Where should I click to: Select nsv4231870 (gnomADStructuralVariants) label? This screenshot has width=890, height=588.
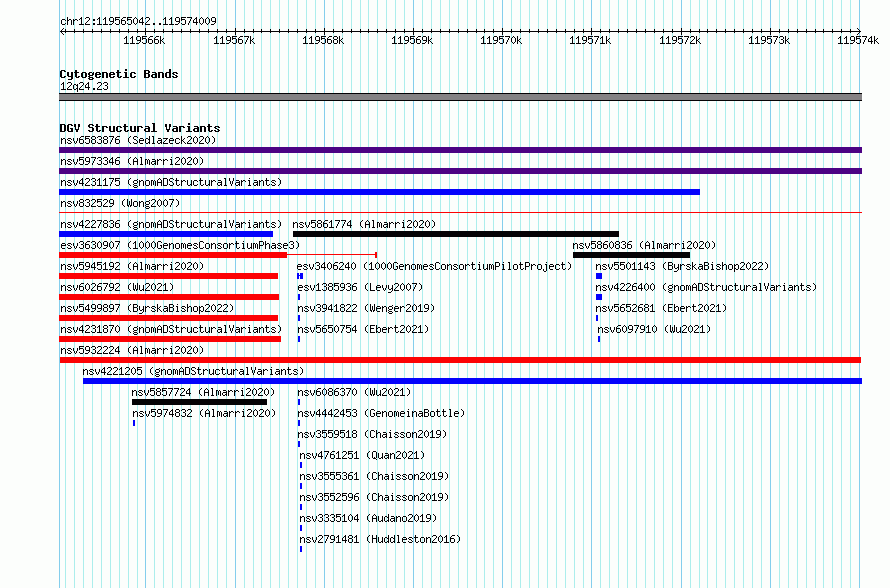coord(171,329)
